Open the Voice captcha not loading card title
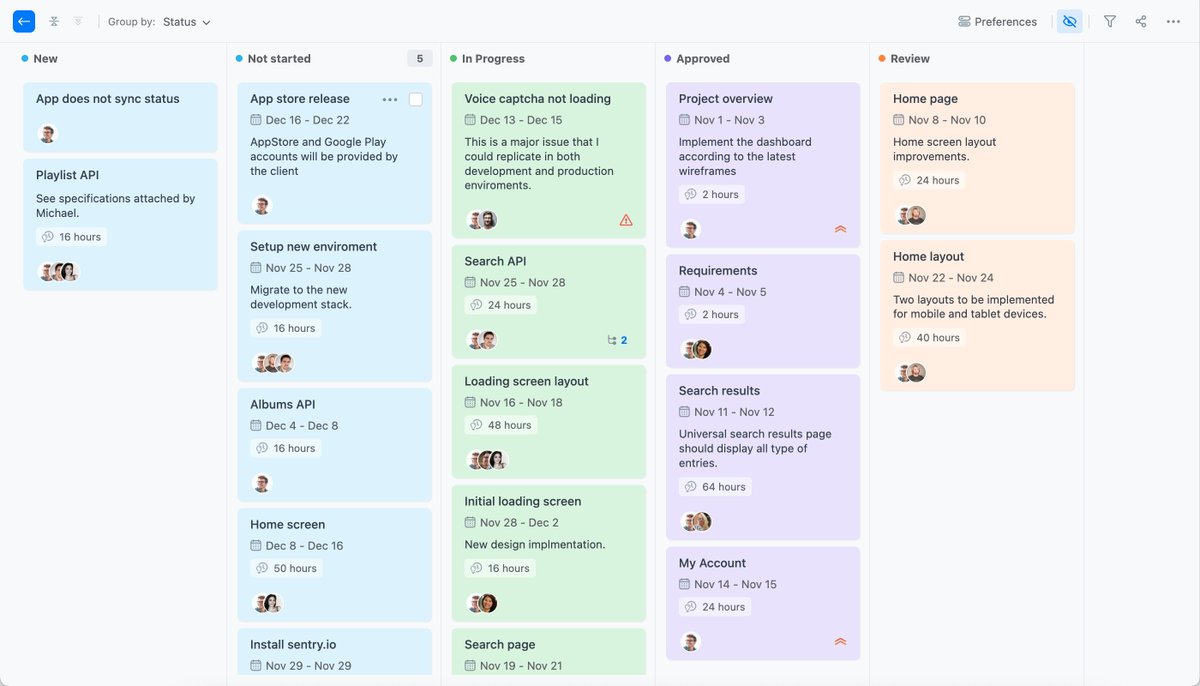The image size is (1200, 686). click(x=537, y=99)
